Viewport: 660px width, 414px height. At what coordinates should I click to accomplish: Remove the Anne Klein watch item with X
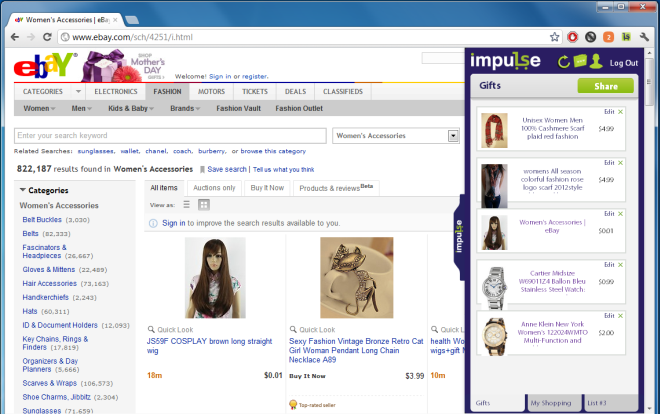(620, 316)
